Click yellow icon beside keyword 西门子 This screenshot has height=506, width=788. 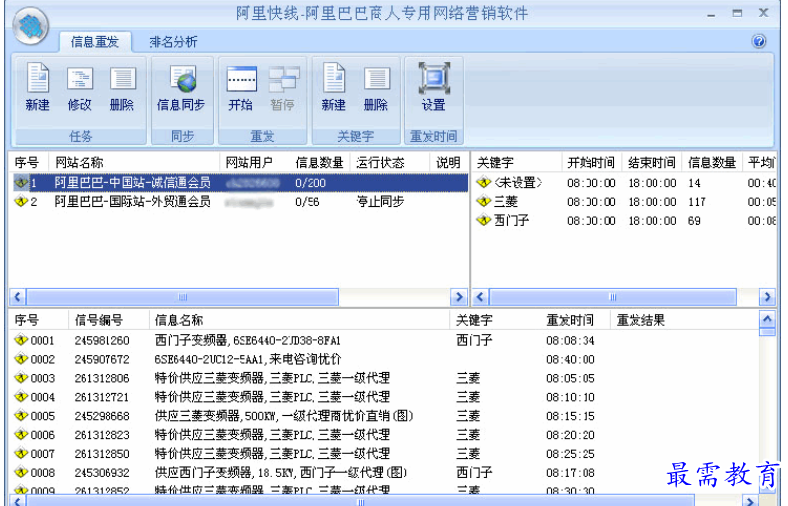pos(483,220)
